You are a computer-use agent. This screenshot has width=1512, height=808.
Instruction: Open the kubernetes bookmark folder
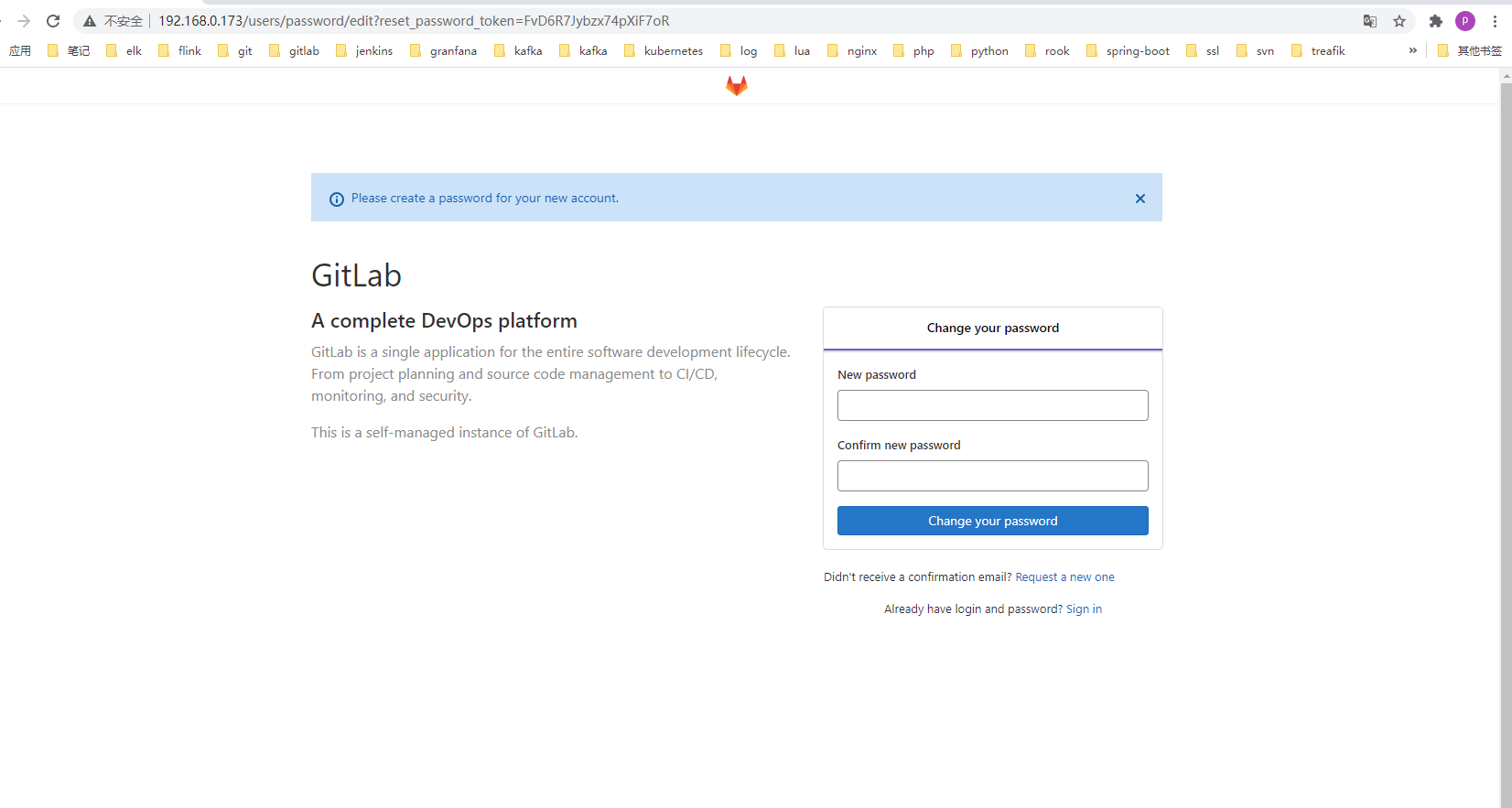(664, 50)
